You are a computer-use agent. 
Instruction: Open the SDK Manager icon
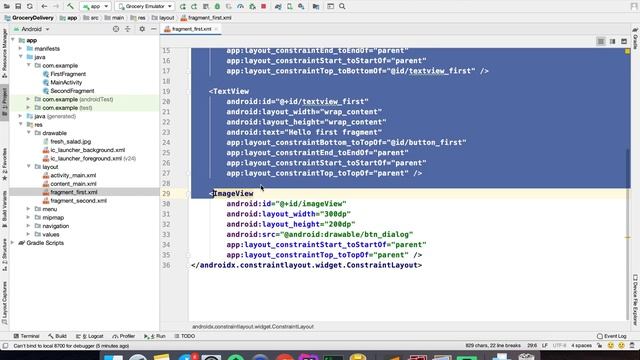[301, 7]
